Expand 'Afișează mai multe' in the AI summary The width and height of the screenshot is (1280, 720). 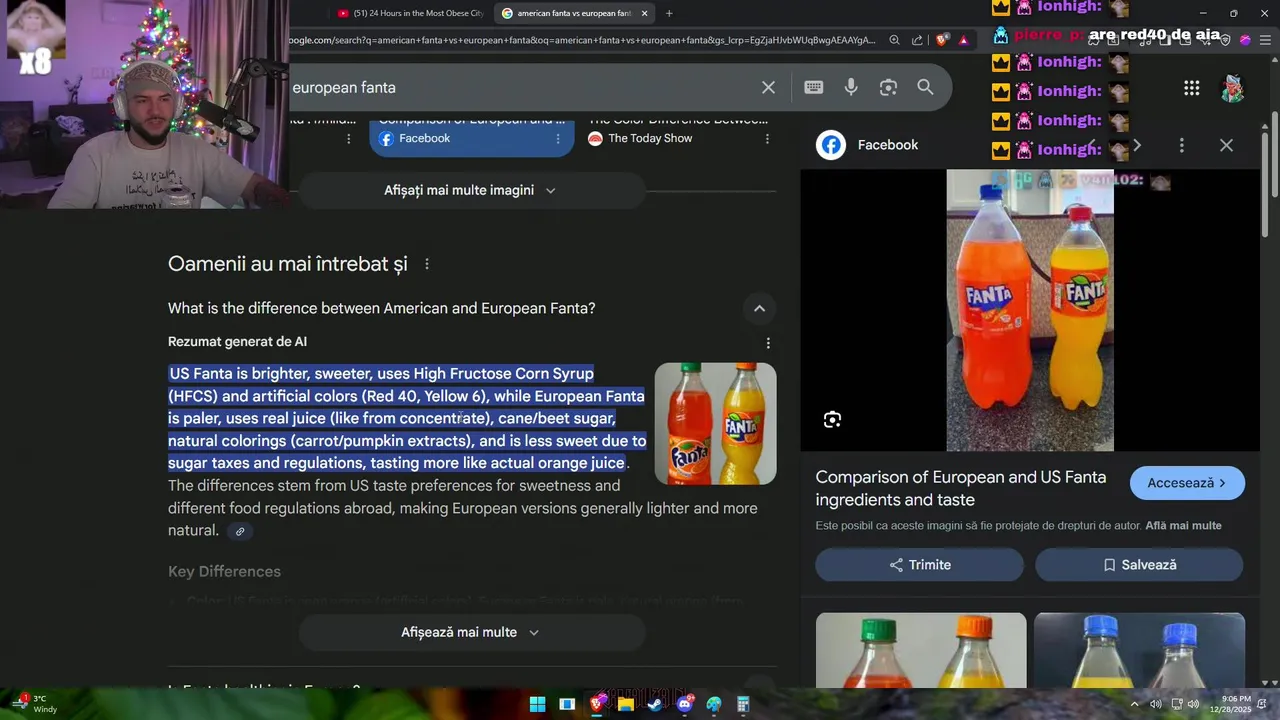(x=471, y=632)
